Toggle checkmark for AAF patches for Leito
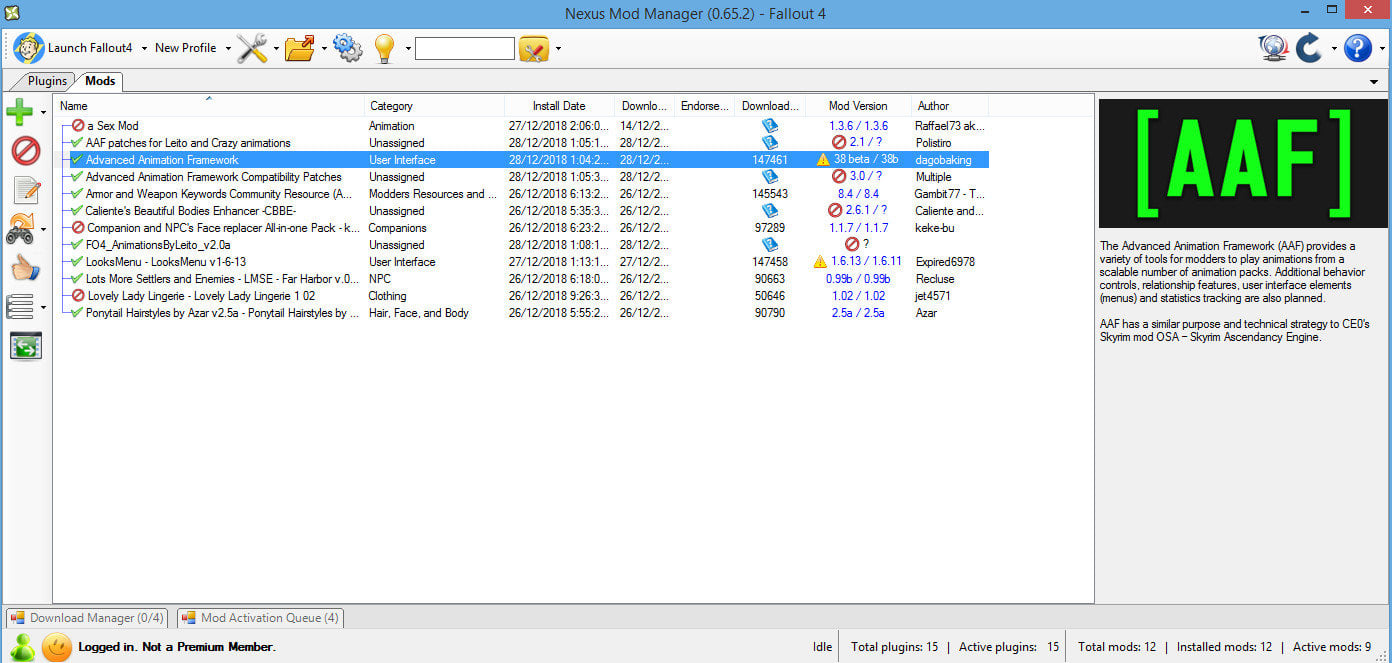Image resolution: width=1392 pixels, height=663 pixels. click(x=77, y=143)
